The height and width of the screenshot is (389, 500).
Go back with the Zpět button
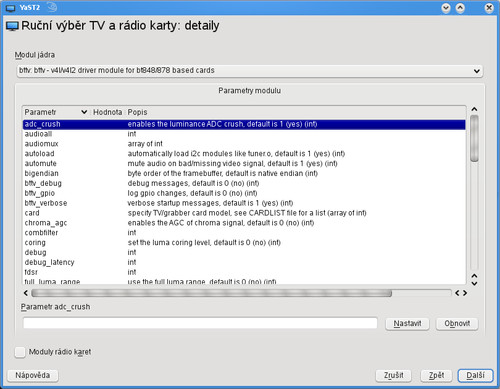tap(436, 375)
